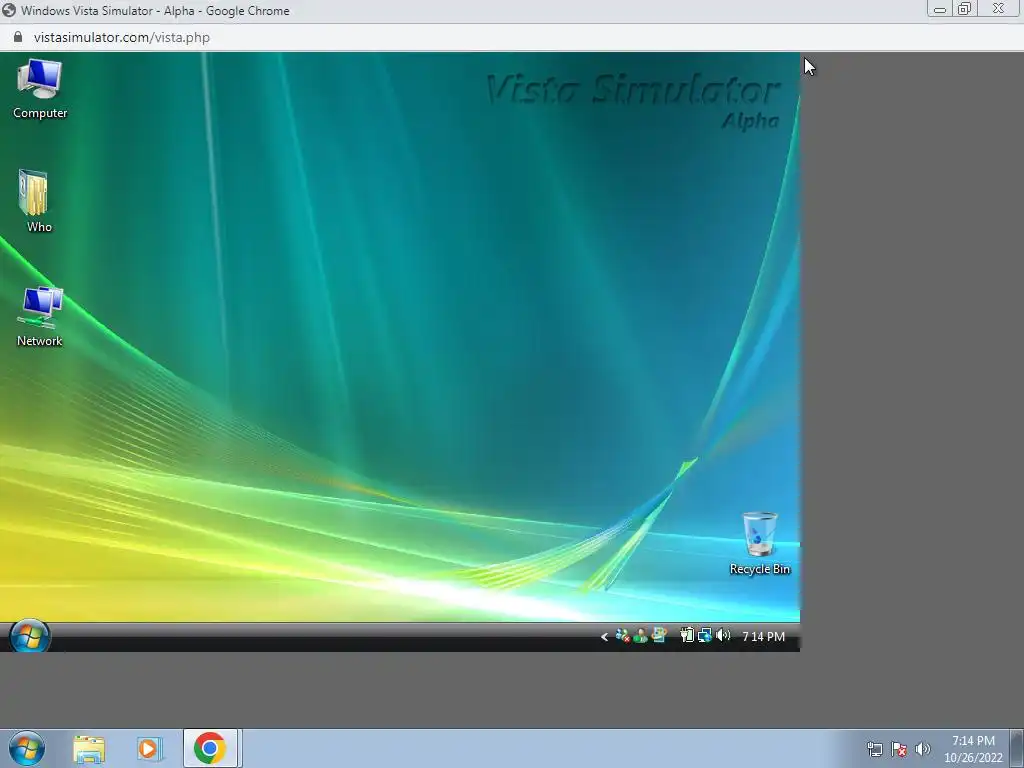Click the host network connection tray icon
This screenshot has height=768, width=1024.
point(874,749)
